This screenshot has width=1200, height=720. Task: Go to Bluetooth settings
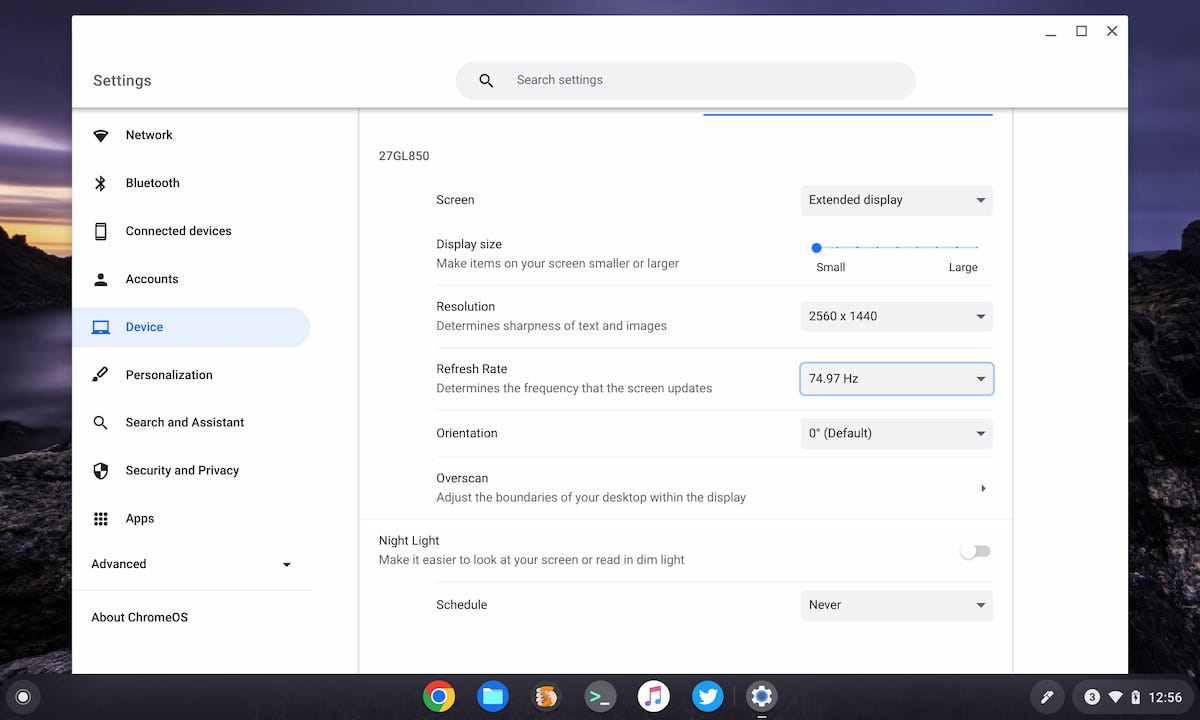191,183
